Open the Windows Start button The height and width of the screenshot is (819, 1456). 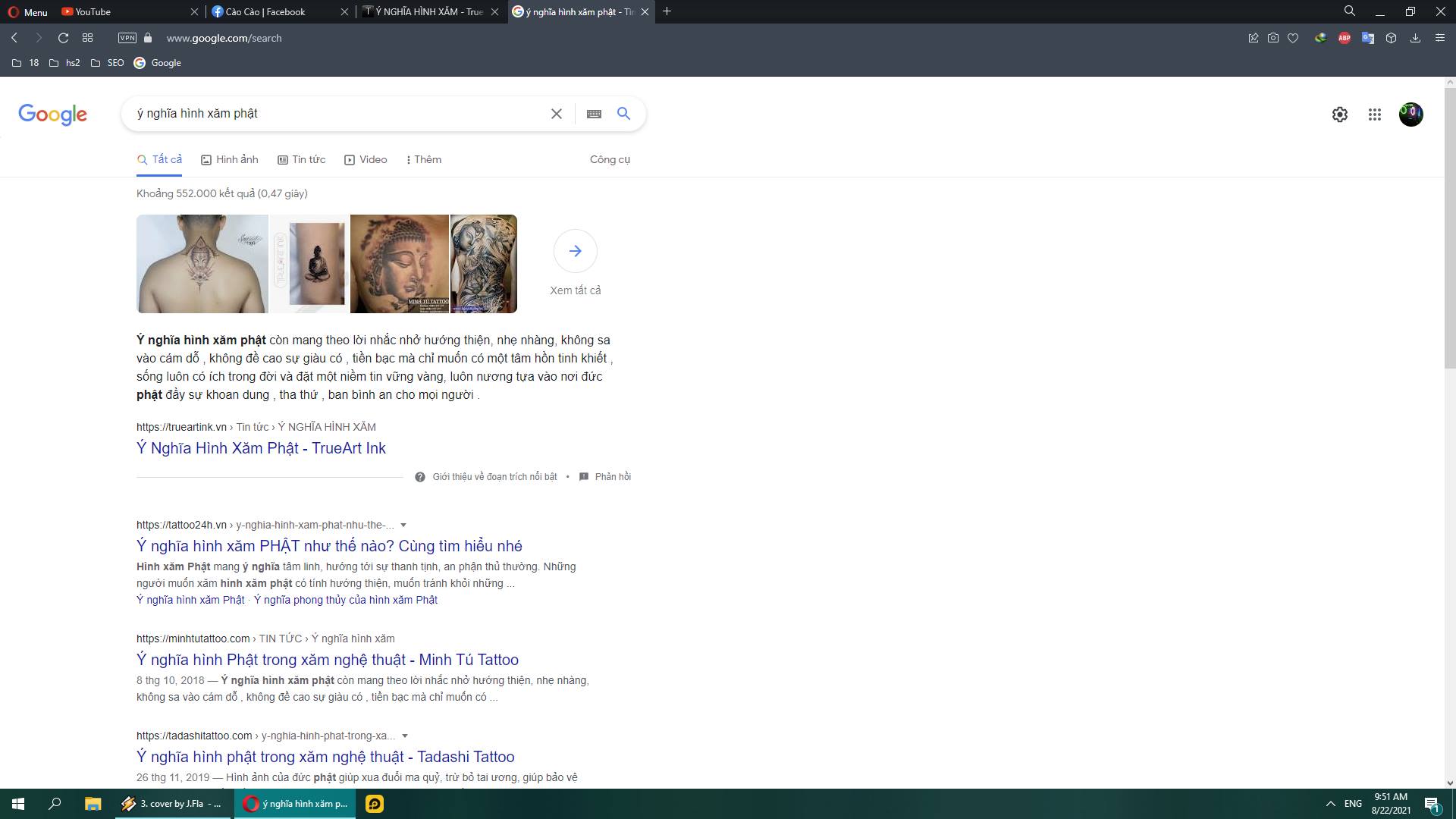(x=18, y=804)
